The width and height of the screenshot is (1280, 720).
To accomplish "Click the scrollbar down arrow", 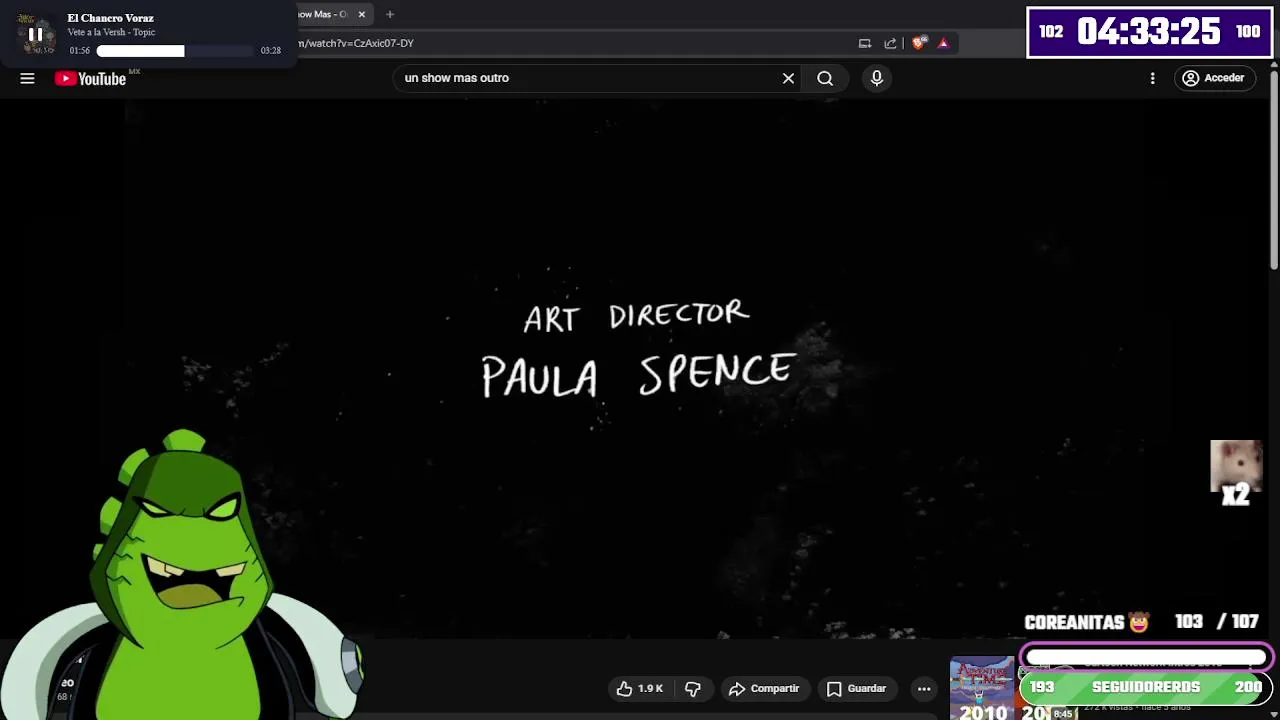I will (1274, 713).
